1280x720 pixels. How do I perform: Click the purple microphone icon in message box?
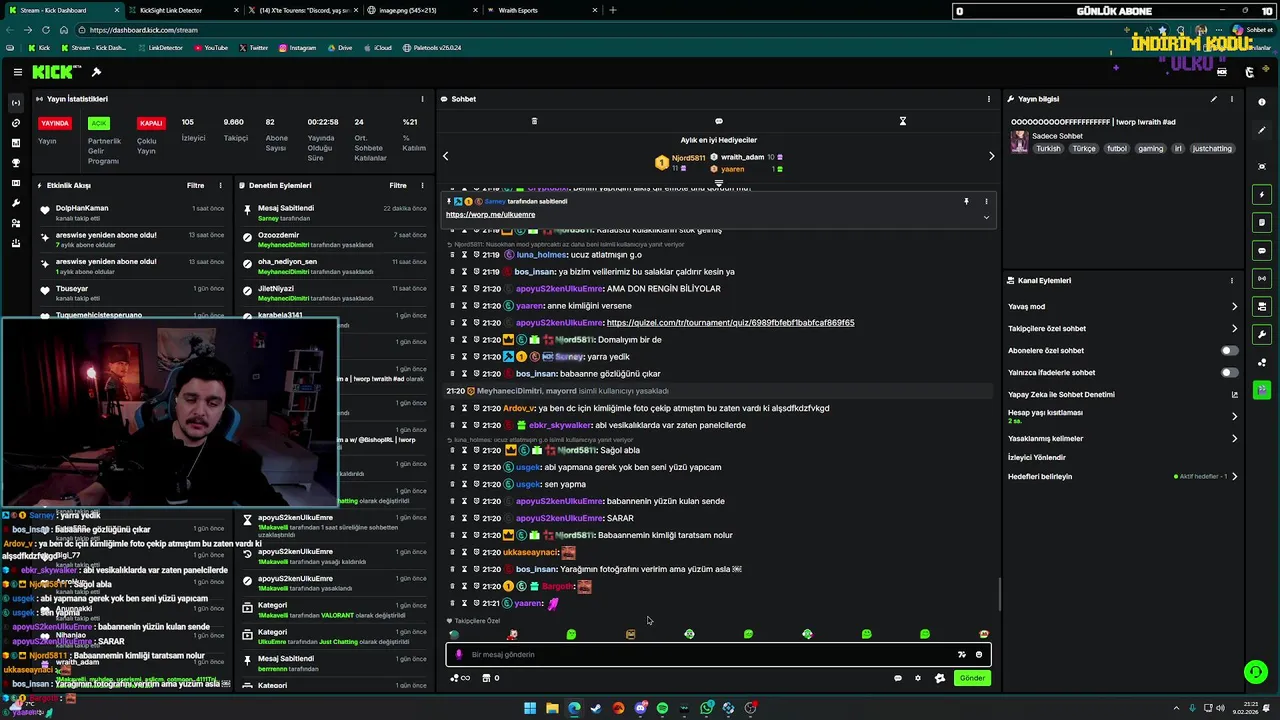(x=459, y=655)
